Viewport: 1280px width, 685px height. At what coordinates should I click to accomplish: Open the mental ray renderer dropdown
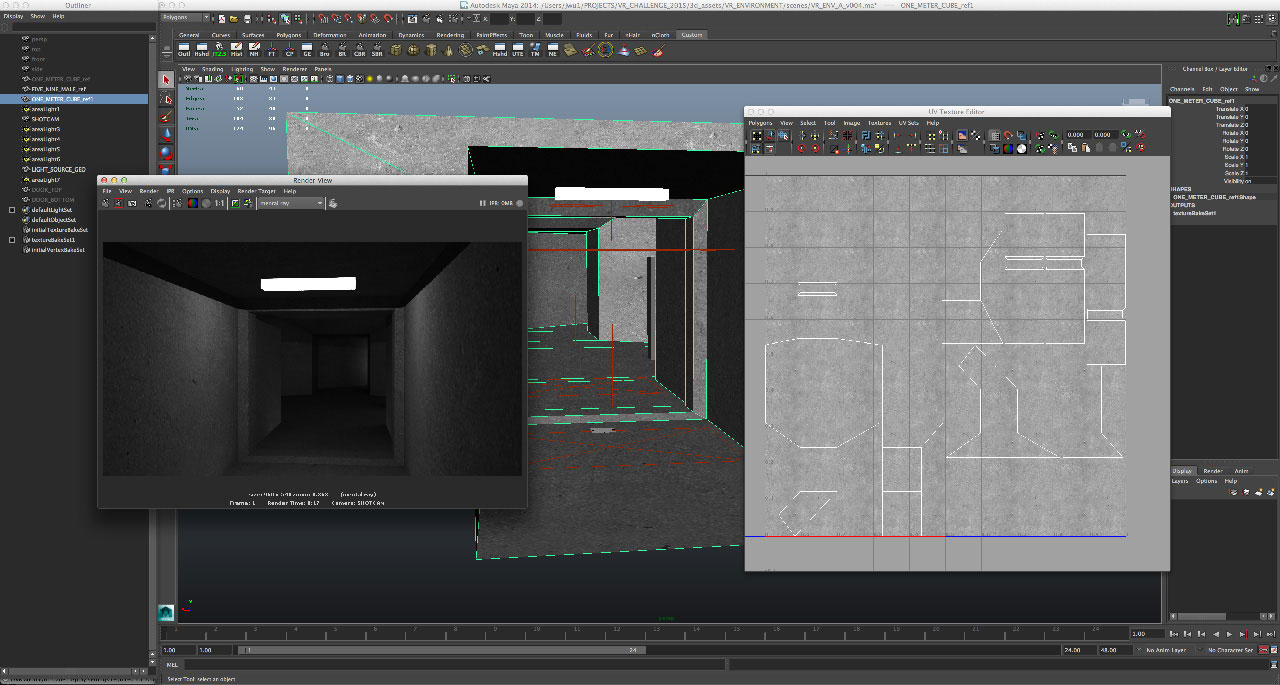290,203
